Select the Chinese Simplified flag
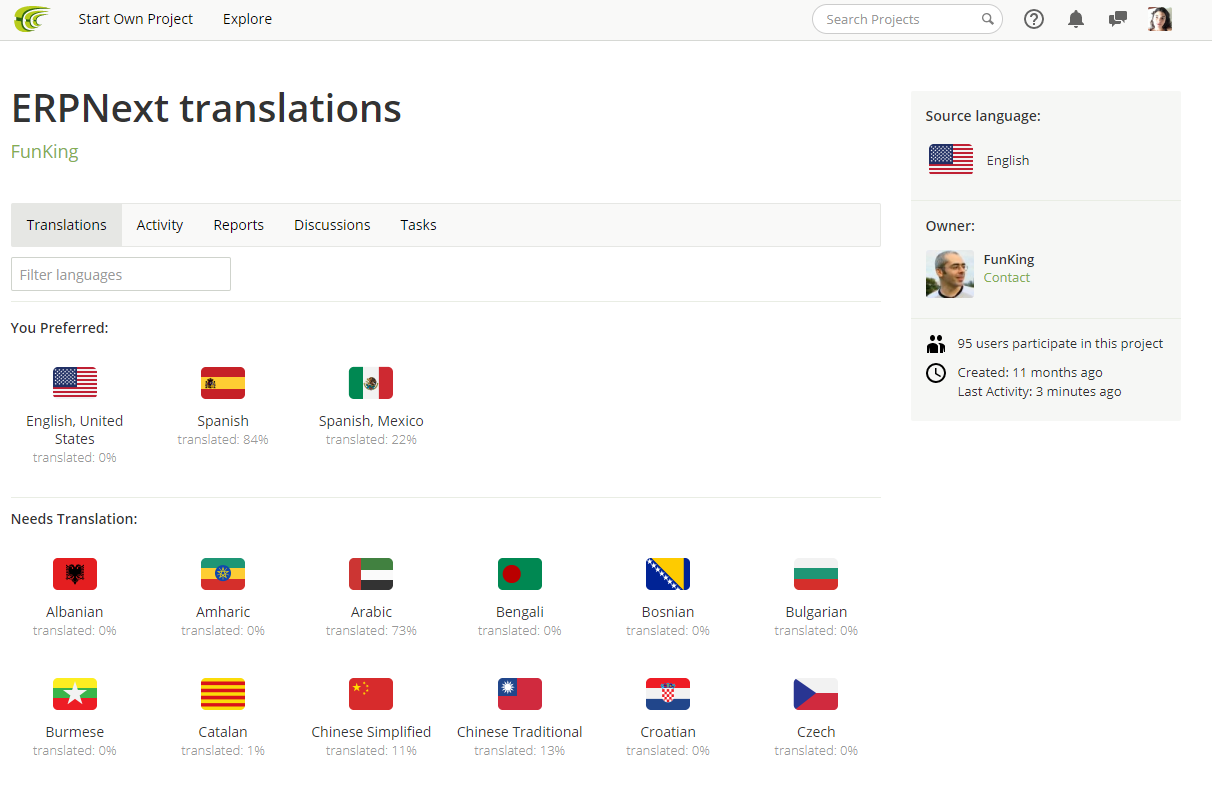1212x787 pixels. pyautogui.click(x=371, y=694)
